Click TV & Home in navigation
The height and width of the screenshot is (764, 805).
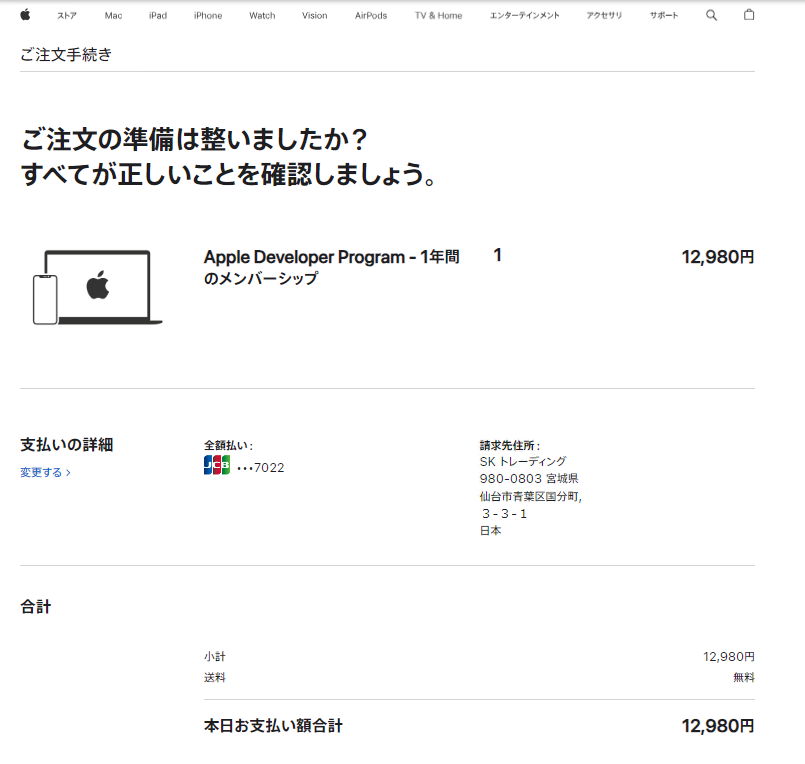pyautogui.click(x=438, y=16)
